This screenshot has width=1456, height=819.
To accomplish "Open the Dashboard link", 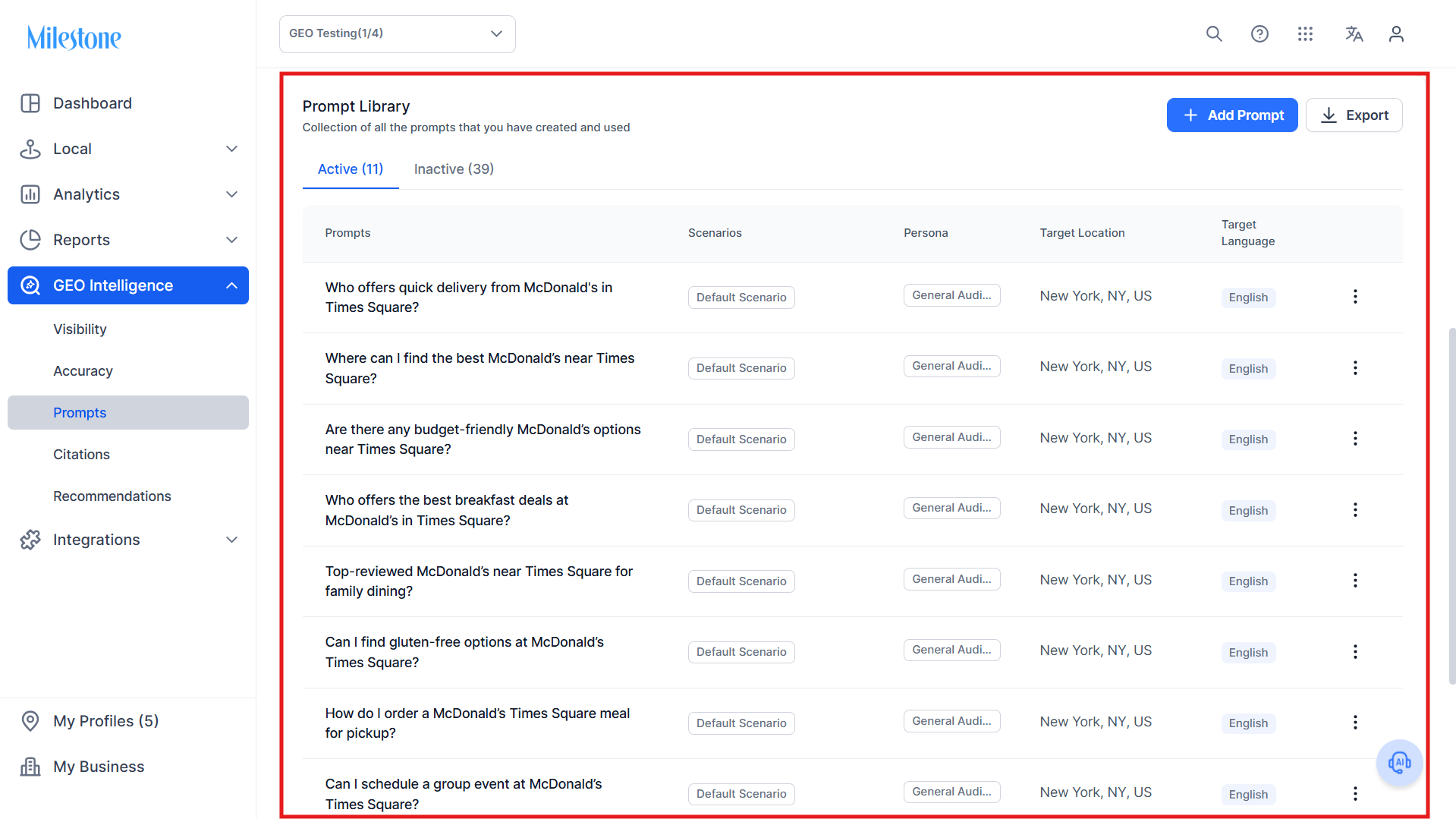I will (x=93, y=103).
